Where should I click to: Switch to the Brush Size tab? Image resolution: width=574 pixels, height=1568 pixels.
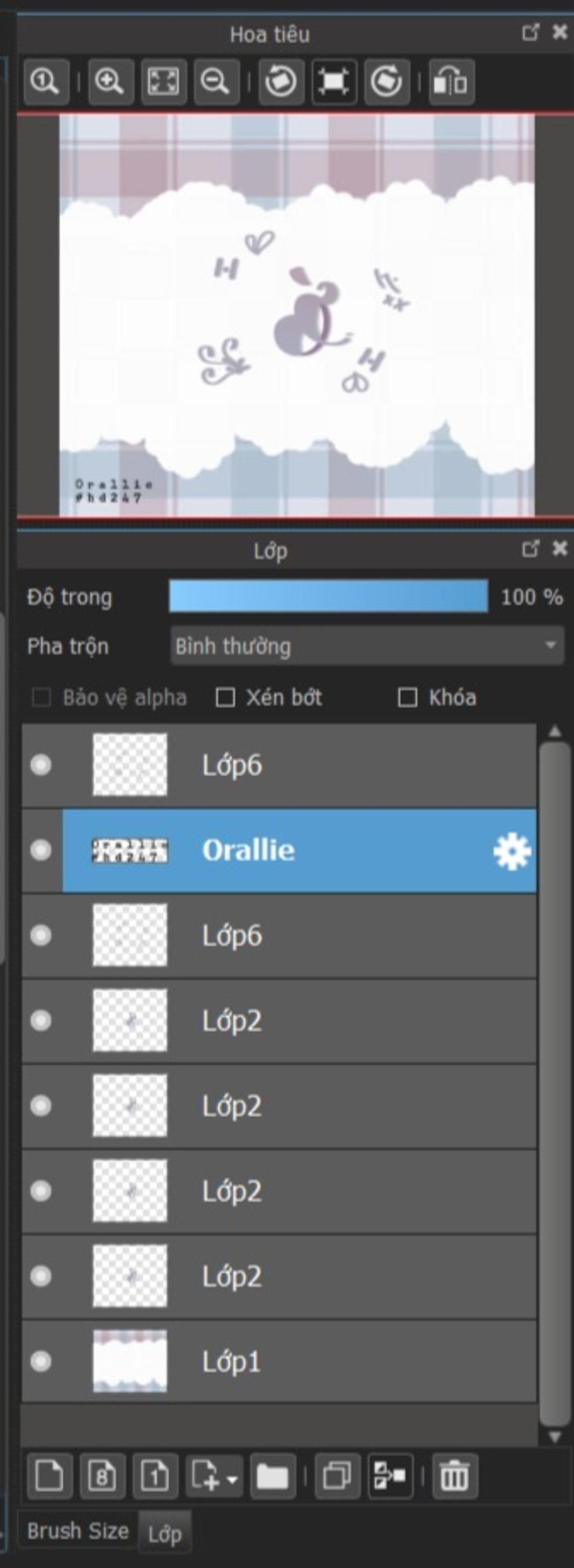[x=78, y=1530]
